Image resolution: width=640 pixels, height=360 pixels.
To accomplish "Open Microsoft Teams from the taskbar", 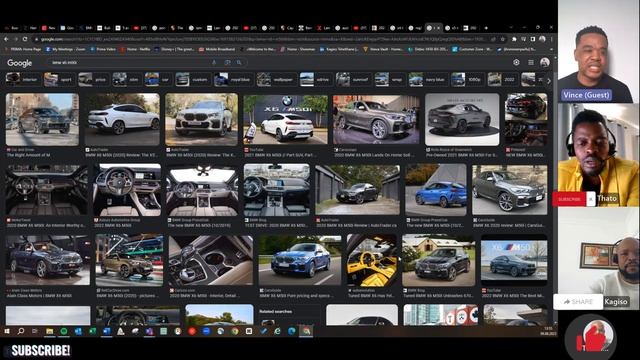I will [x=149, y=331].
